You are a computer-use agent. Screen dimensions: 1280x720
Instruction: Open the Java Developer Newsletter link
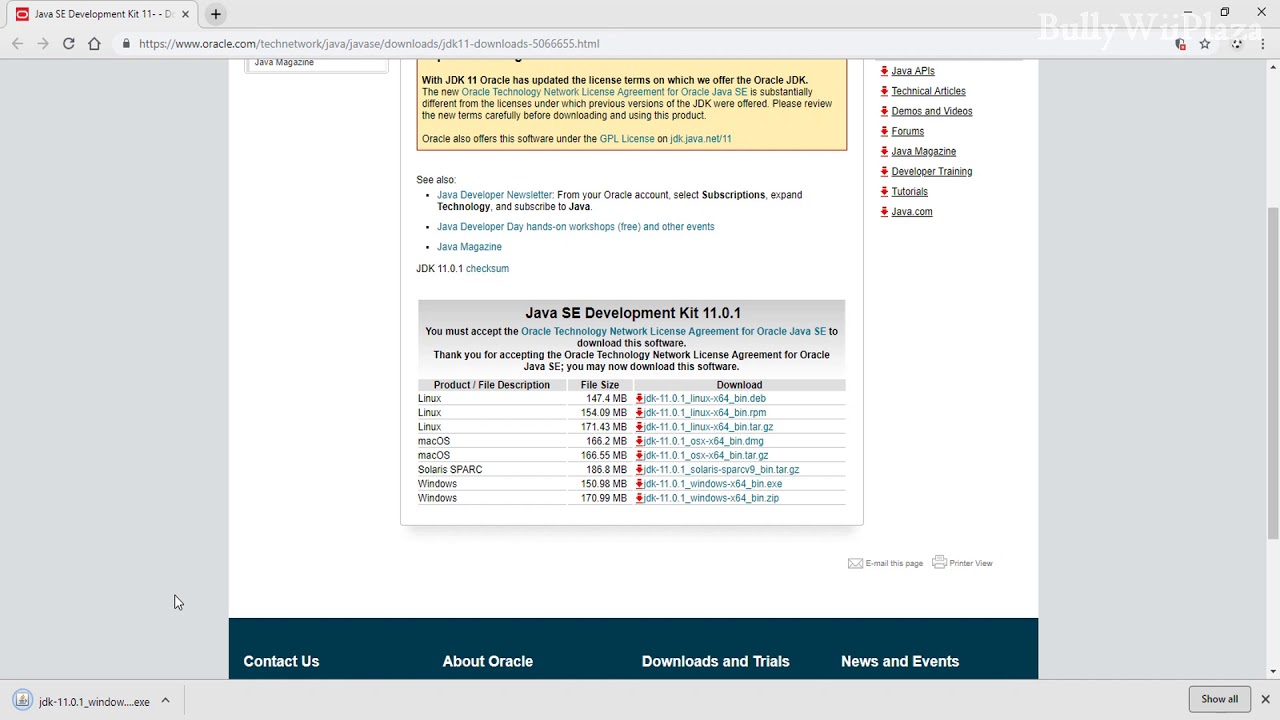[x=494, y=195]
